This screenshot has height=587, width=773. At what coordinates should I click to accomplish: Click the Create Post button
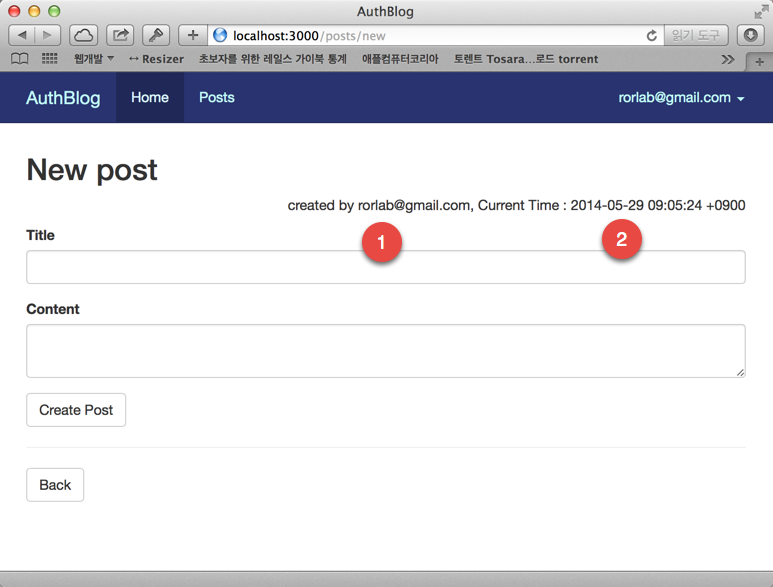click(76, 410)
